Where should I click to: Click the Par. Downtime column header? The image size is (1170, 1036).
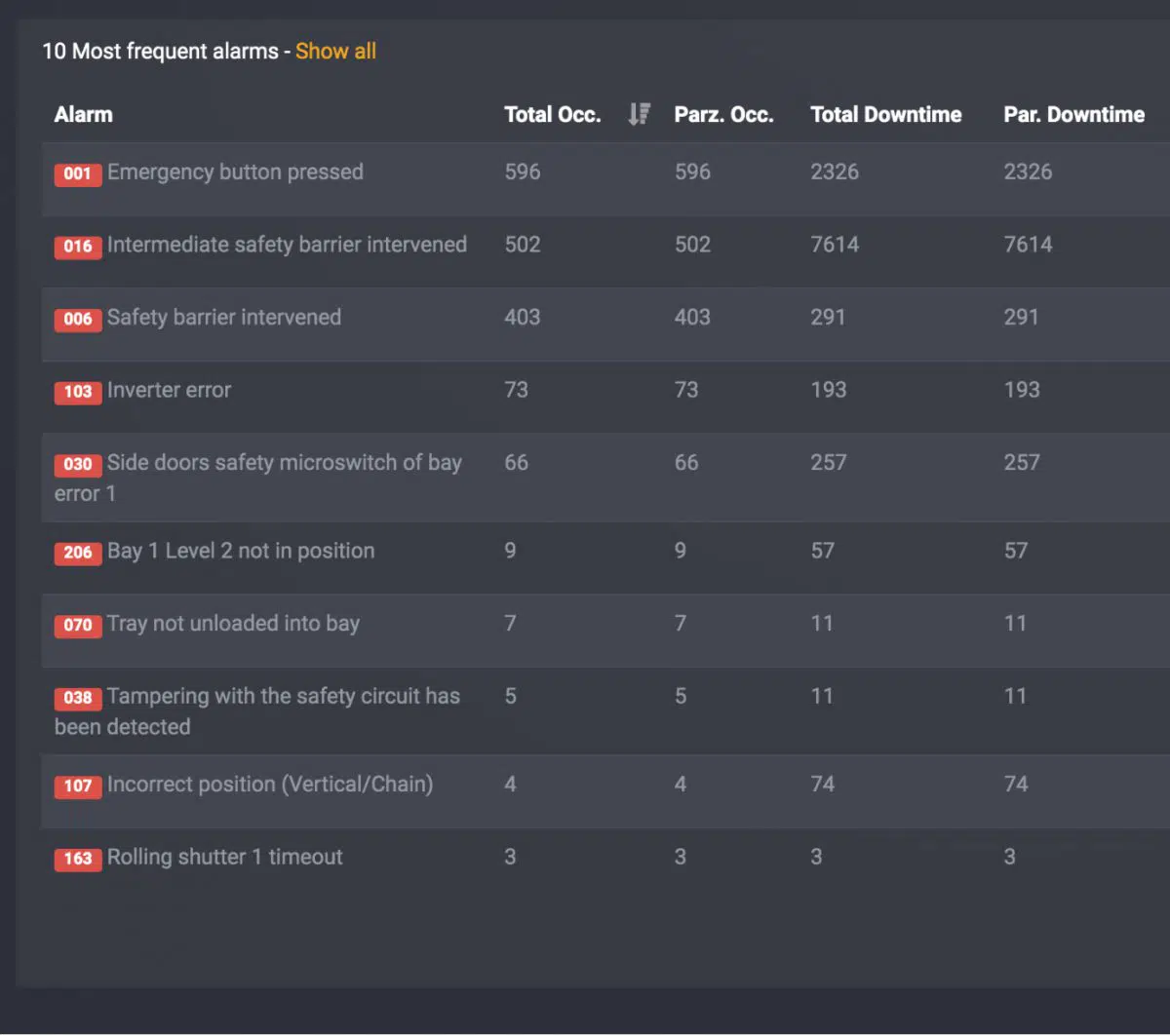click(1073, 114)
